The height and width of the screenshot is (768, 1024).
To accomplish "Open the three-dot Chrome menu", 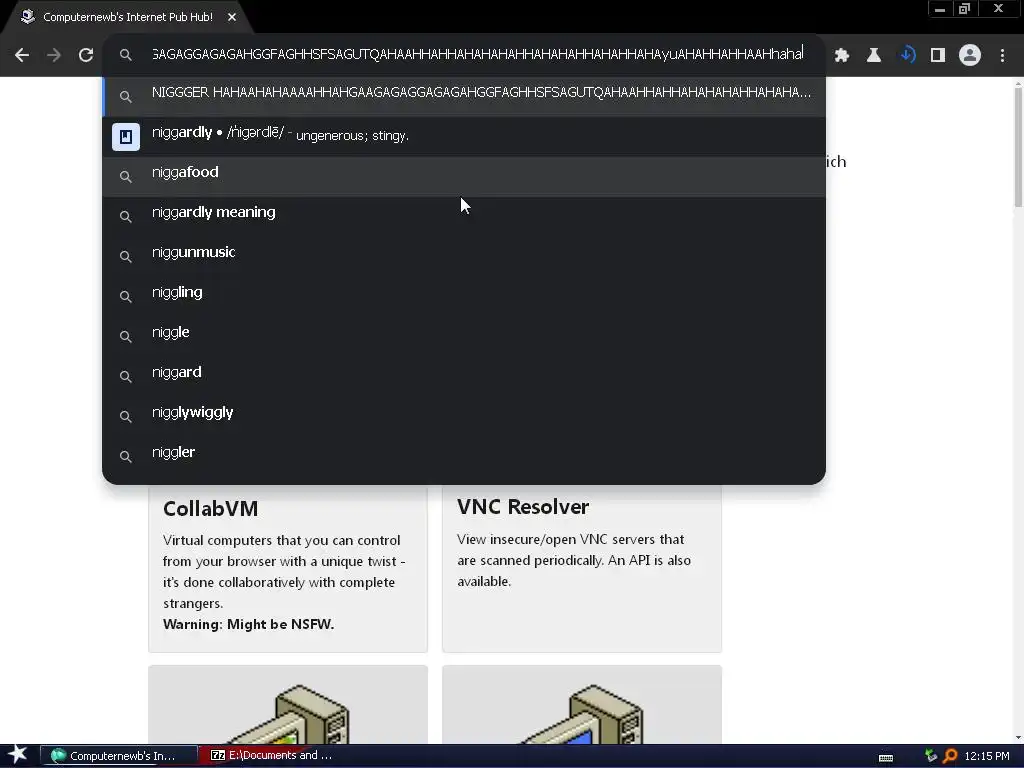I will coord(1002,55).
